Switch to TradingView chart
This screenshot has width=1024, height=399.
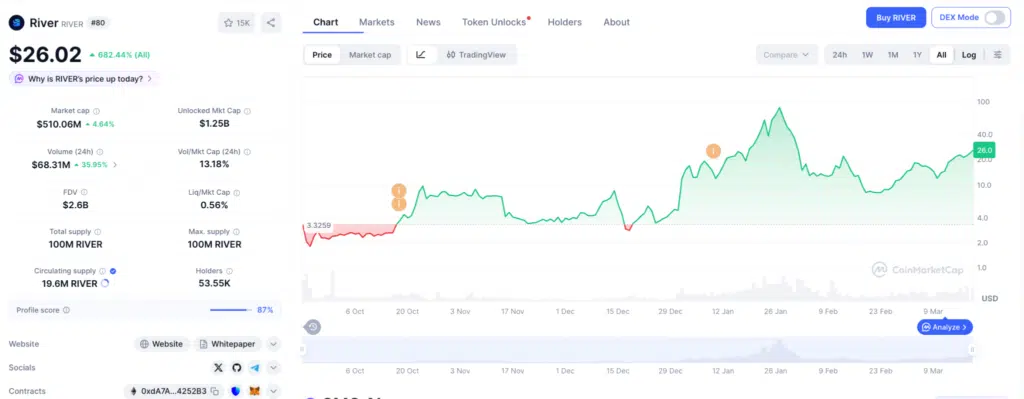click(x=476, y=55)
